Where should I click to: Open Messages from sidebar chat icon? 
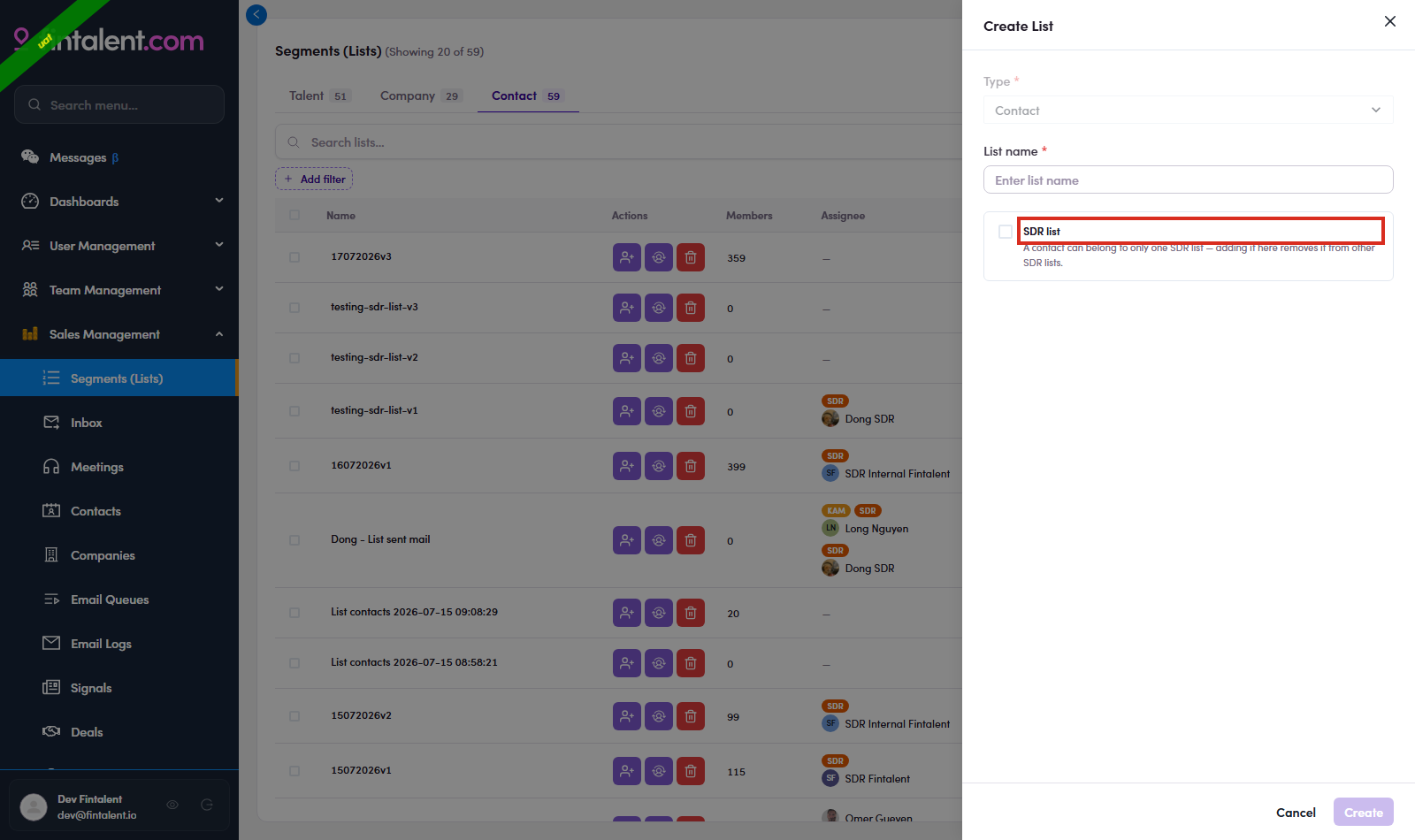(30, 157)
